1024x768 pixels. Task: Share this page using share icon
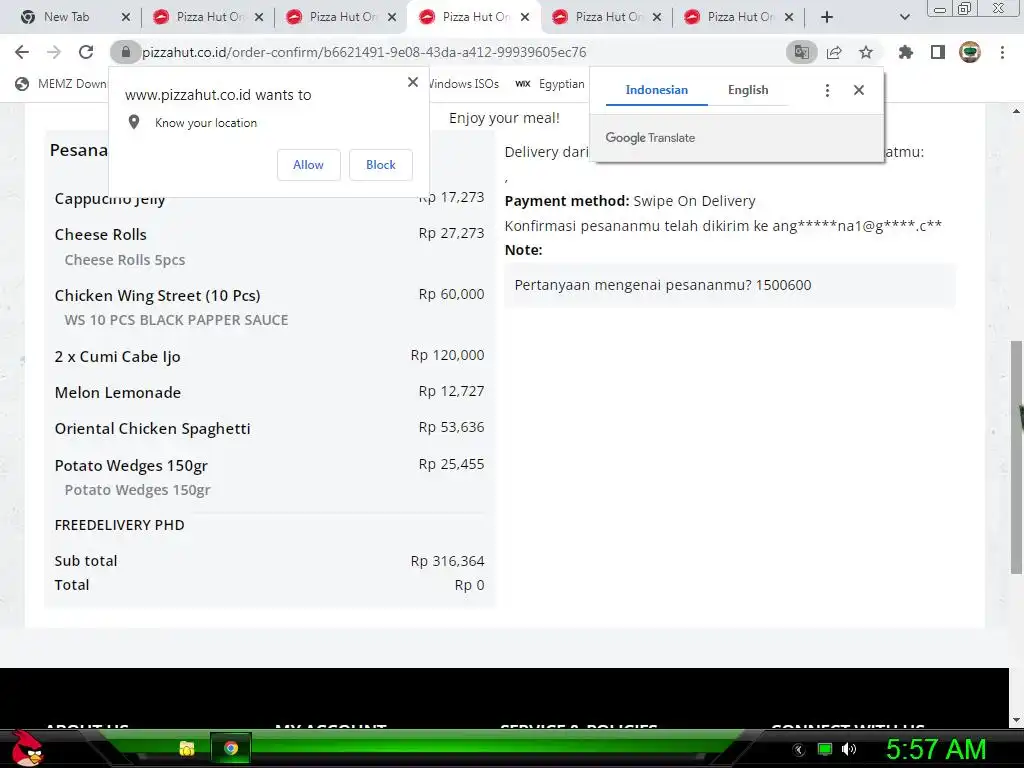point(834,52)
